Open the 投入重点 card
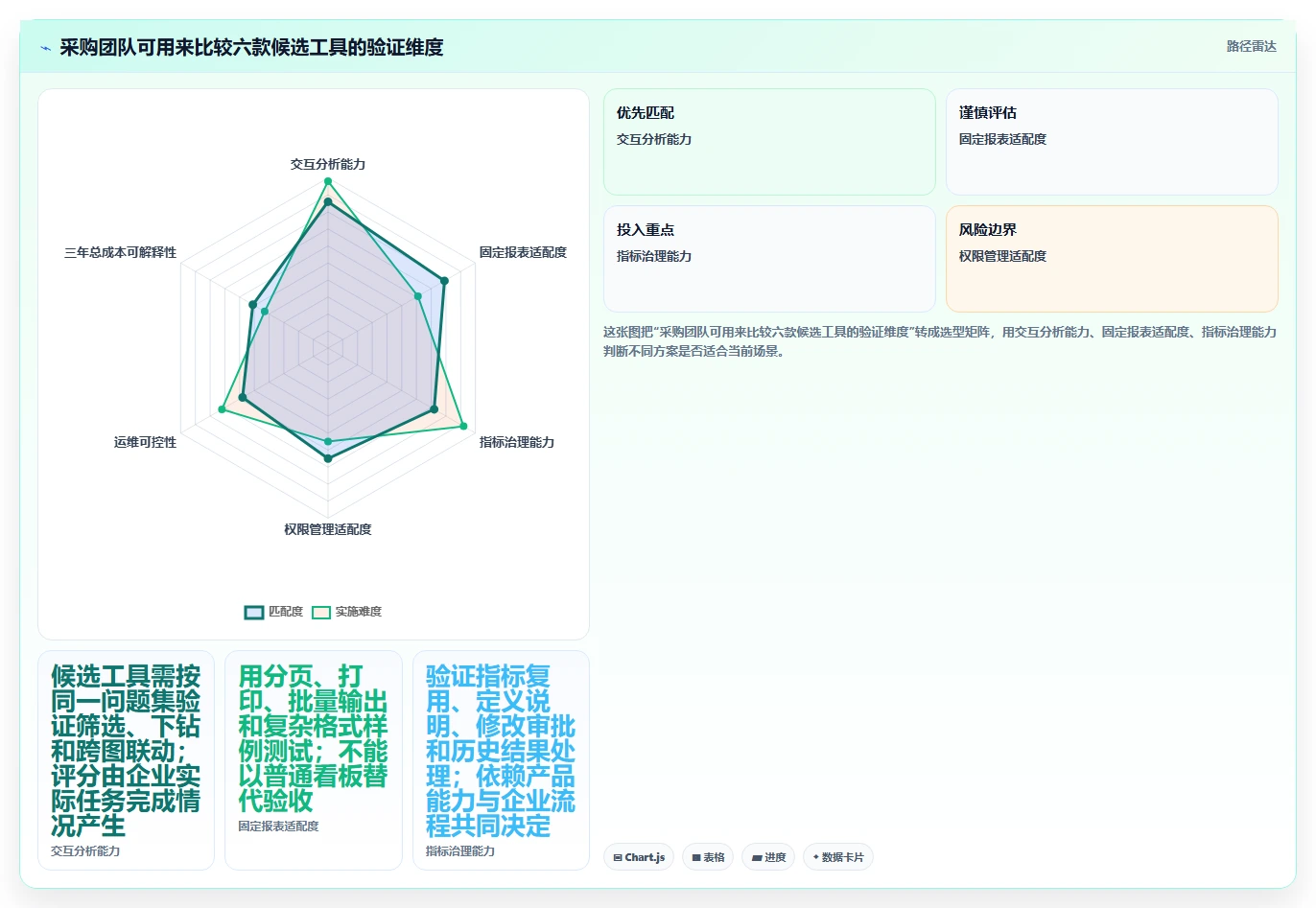The image size is (1316, 908). (769, 259)
